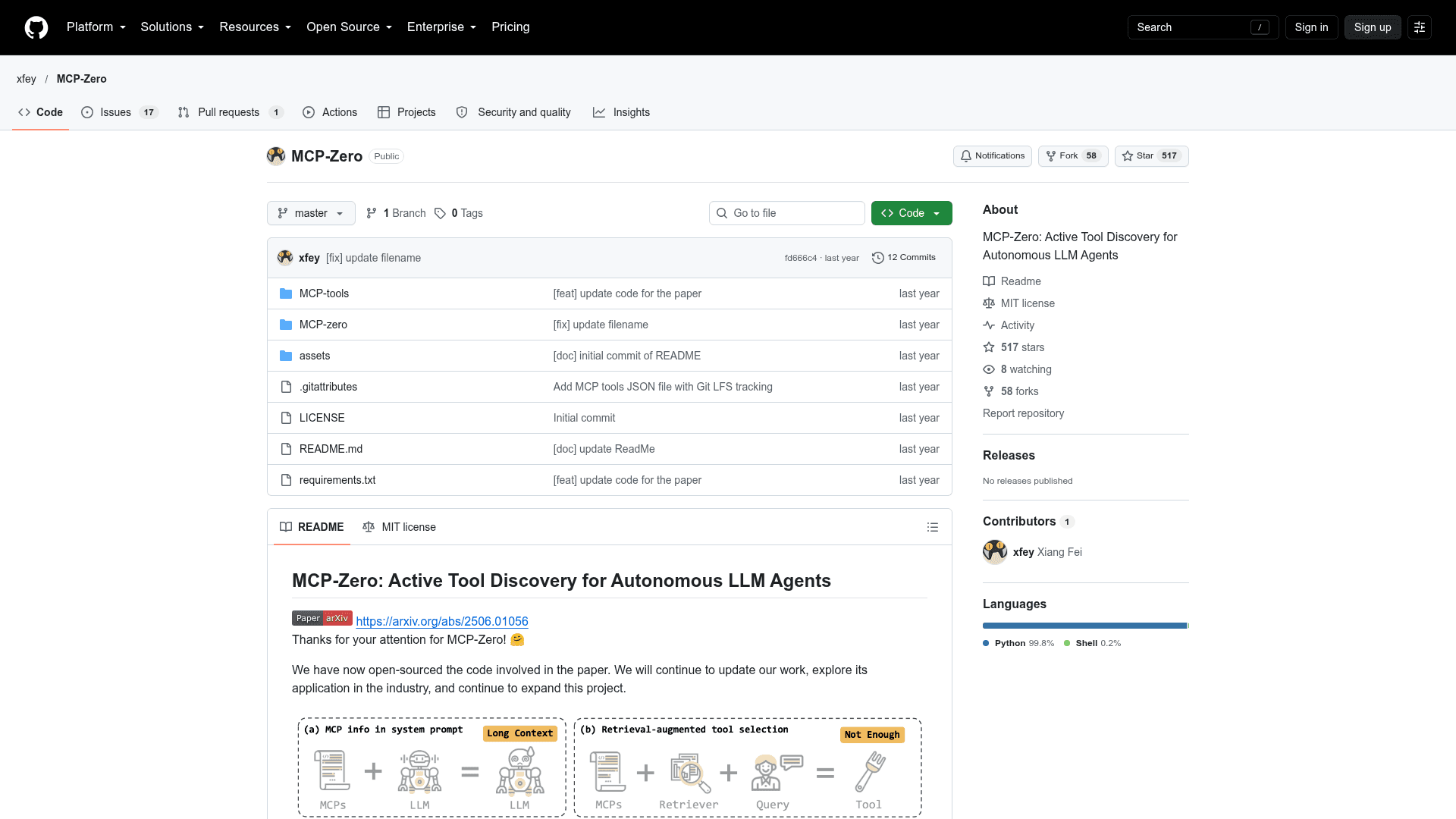Click the LICENSE file icon
The height and width of the screenshot is (819, 1456).
click(286, 418)
